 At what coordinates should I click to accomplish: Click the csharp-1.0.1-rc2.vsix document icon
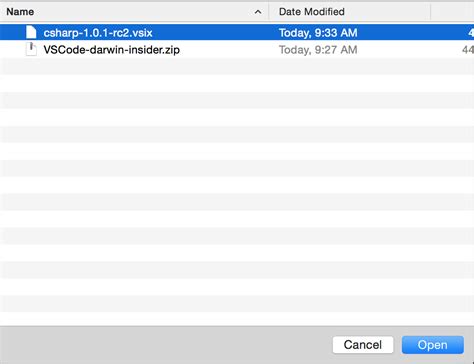31,32
